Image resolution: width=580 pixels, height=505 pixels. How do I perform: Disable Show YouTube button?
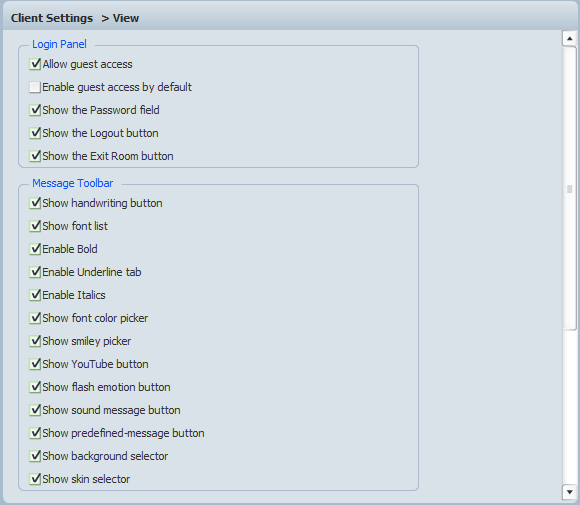coord(35,364)
